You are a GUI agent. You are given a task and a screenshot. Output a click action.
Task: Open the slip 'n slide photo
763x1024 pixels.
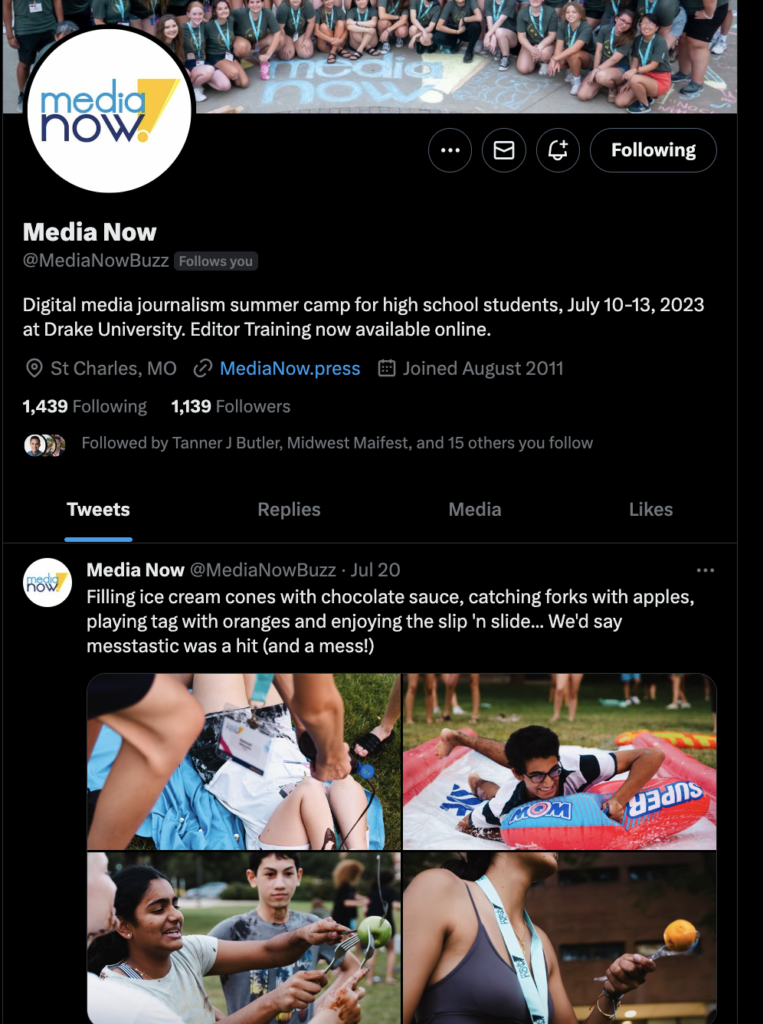click(560, 761)
